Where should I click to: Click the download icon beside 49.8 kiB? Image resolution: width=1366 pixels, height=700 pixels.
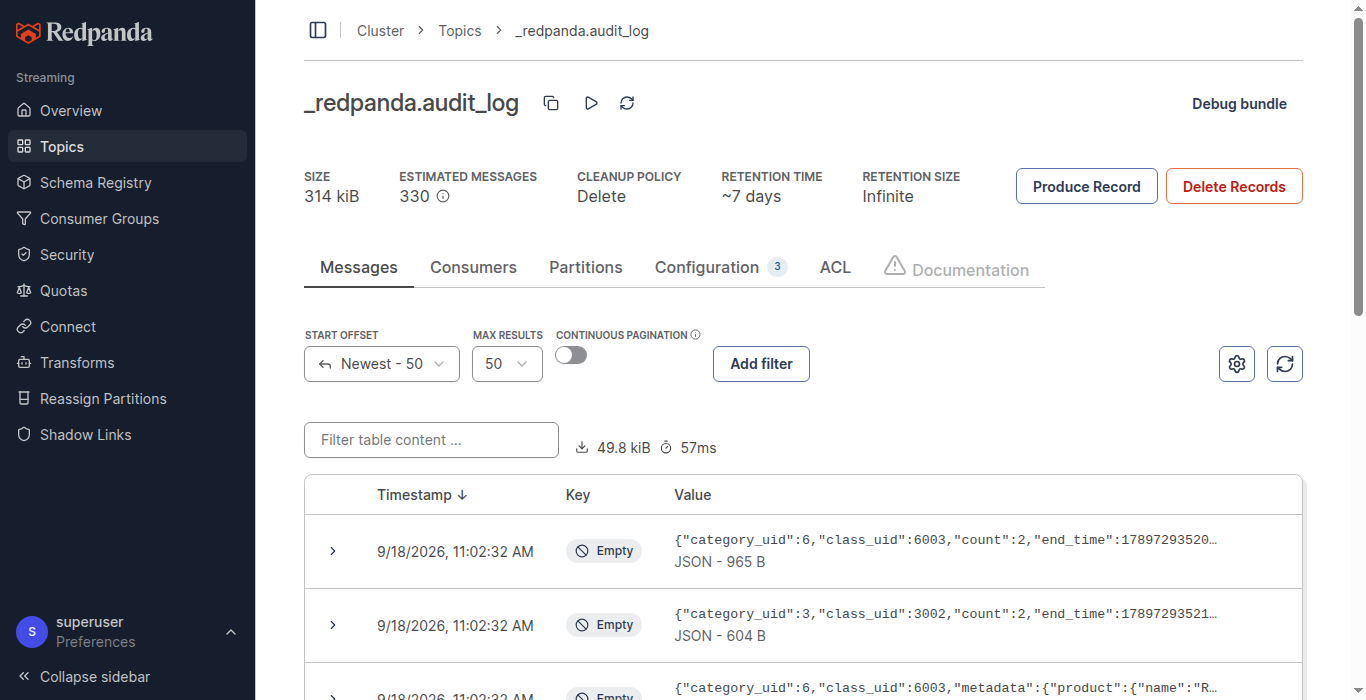coord(582,448)
